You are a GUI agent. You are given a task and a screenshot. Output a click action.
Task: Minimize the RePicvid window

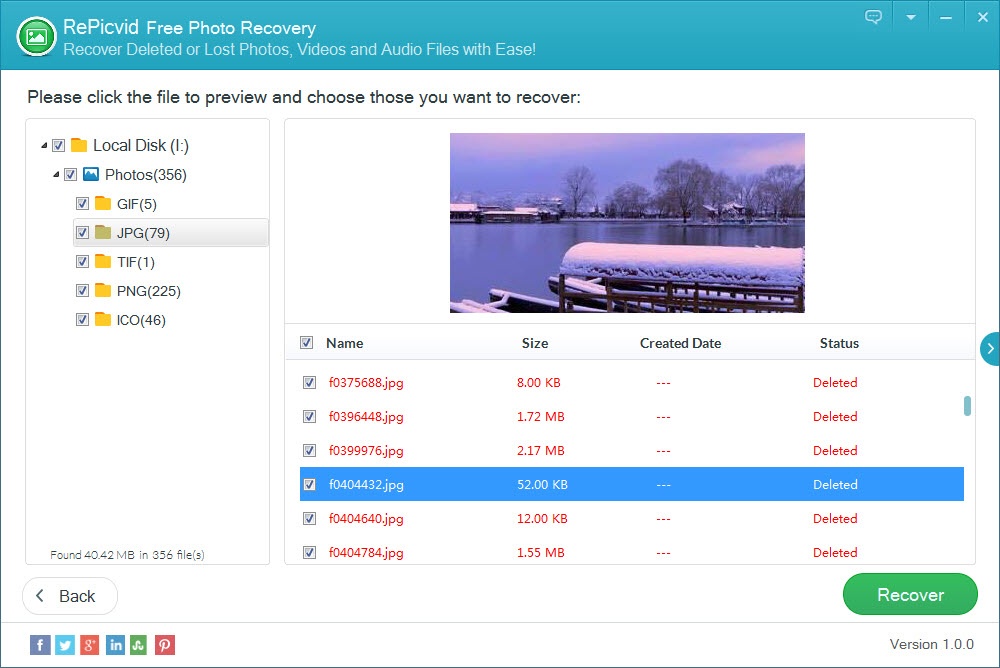pyautogui.click(x=946, y=18)
